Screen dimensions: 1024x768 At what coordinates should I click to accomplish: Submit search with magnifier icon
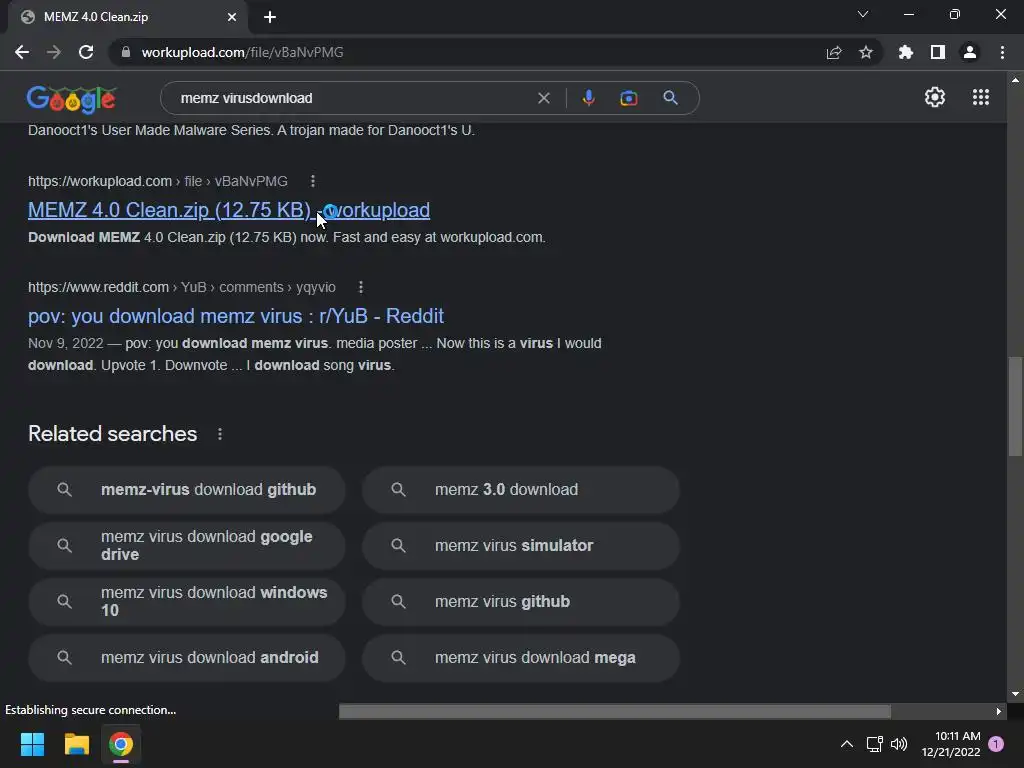pyautogui.click(x=670, y=98)
